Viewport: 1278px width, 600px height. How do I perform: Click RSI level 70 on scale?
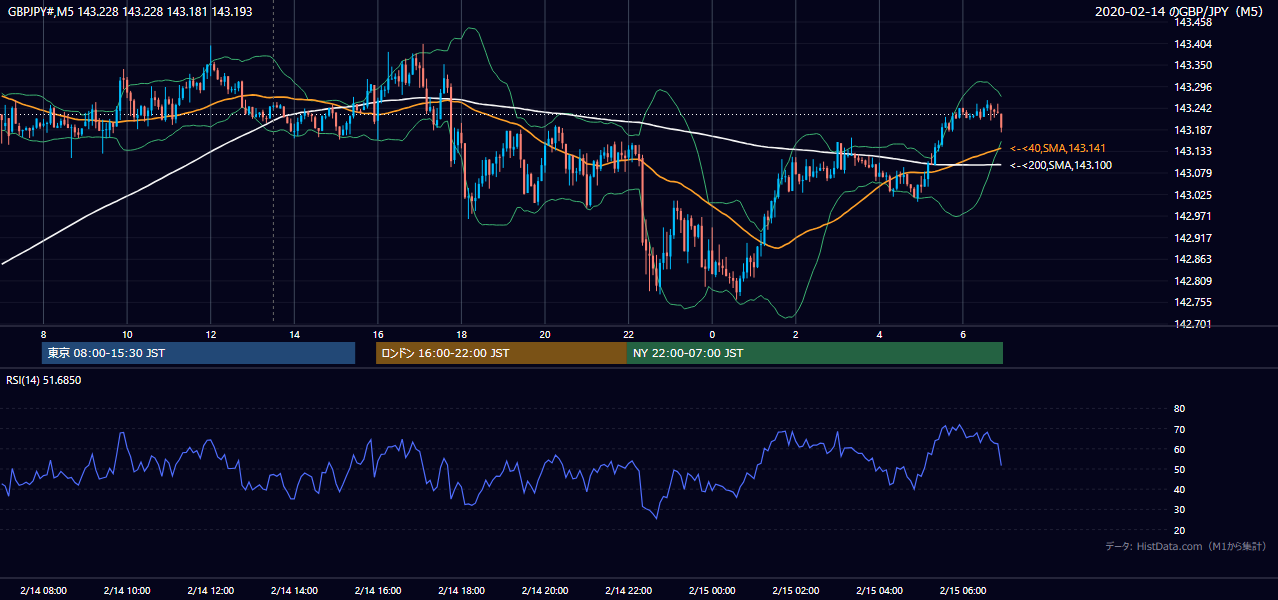[1180, 429]
